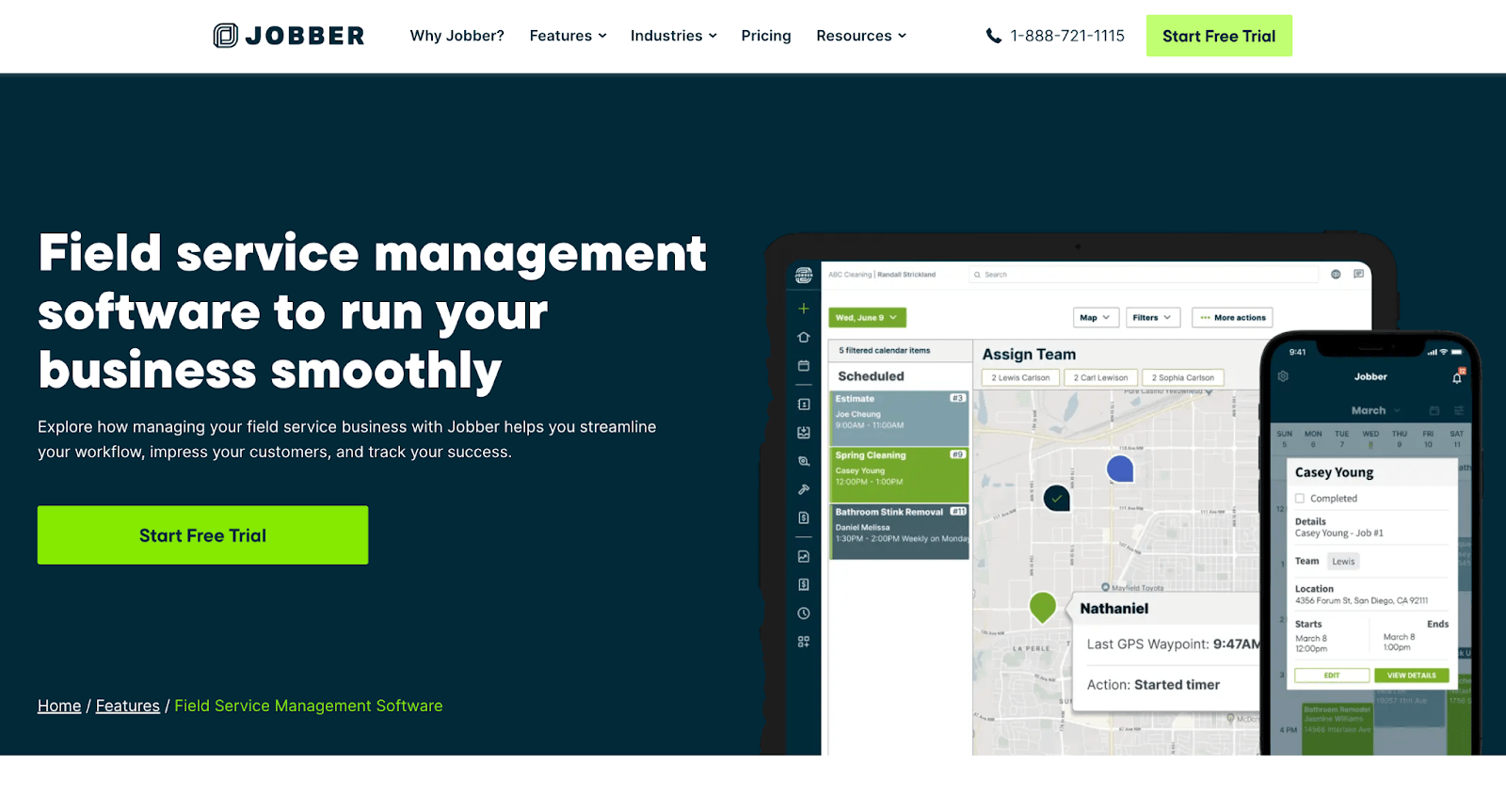
Task: Select the 2 Lewis Carlson team chip
Action: [x=1020, y=377]
